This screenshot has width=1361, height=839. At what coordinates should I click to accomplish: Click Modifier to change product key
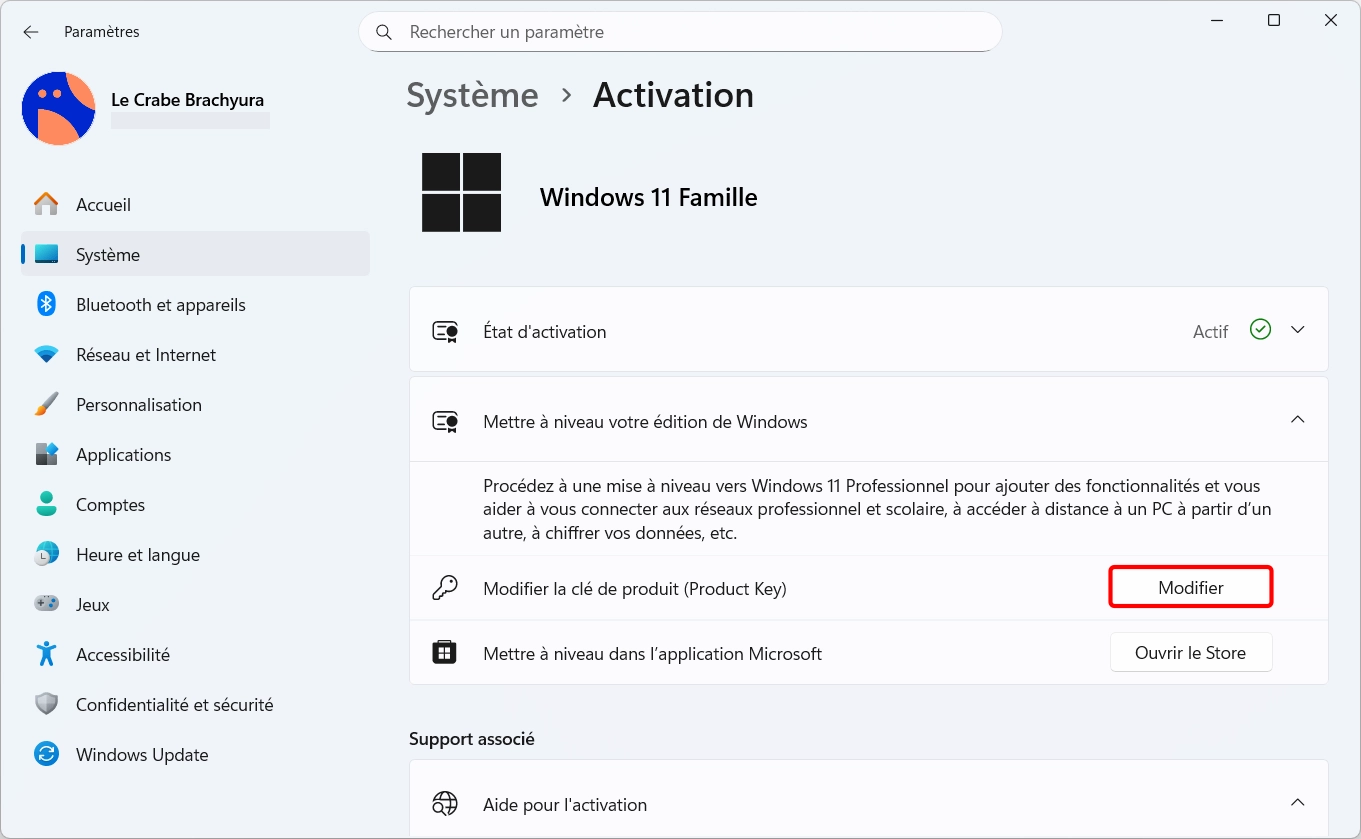tap(1190, 588)
